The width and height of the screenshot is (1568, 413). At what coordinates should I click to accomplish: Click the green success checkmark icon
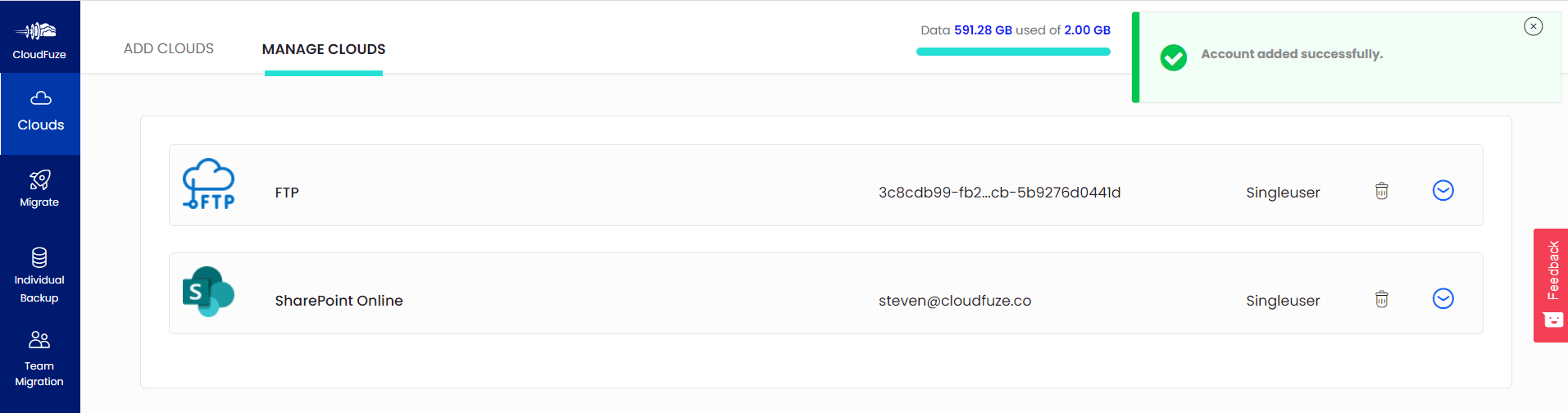(1173, 57)
